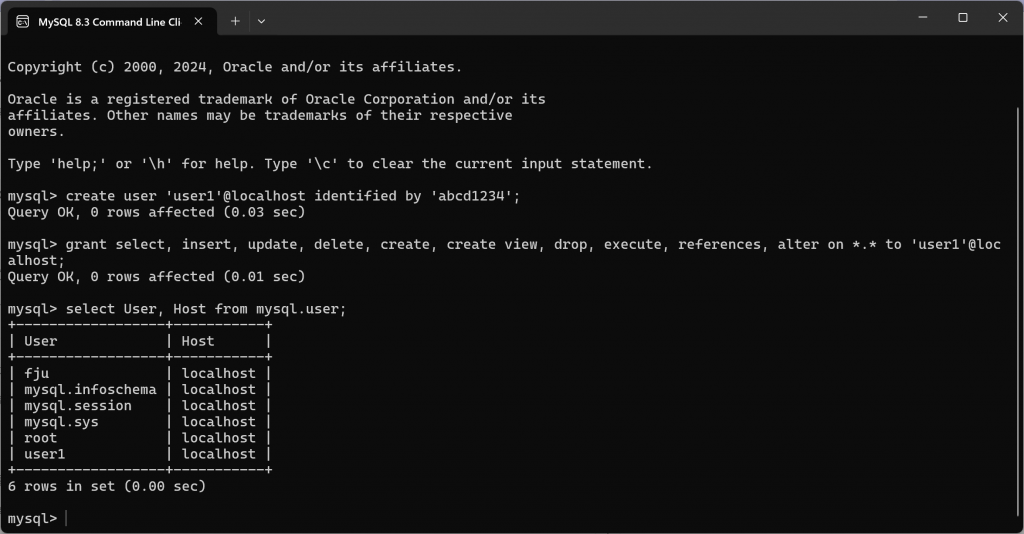Close the MySQL 8.3 Command Line tab
The height and width of the screenshot is (534, 1024).
(x=199, y=22)
